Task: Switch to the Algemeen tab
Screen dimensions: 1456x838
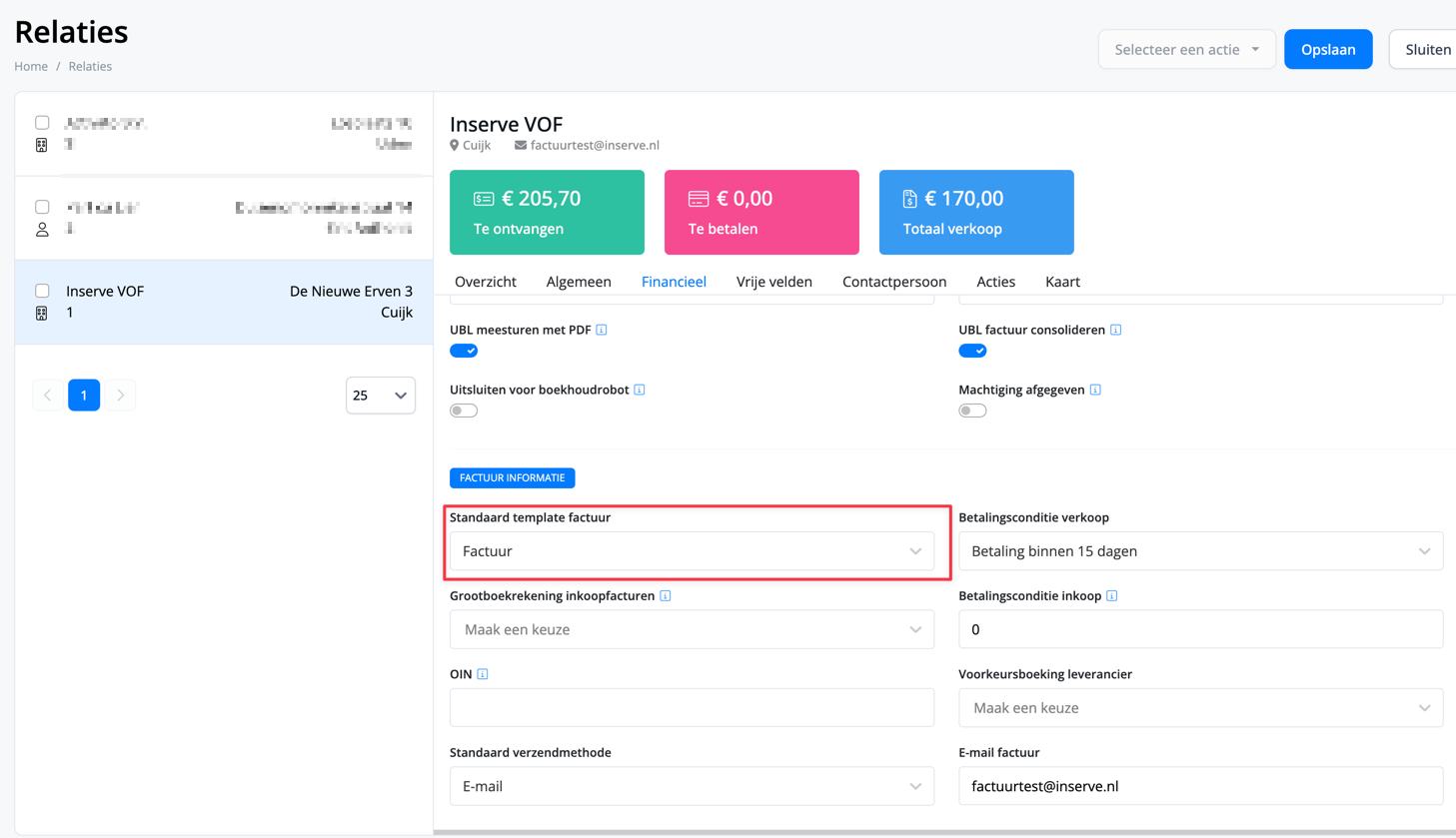Action: pos(579,282)
